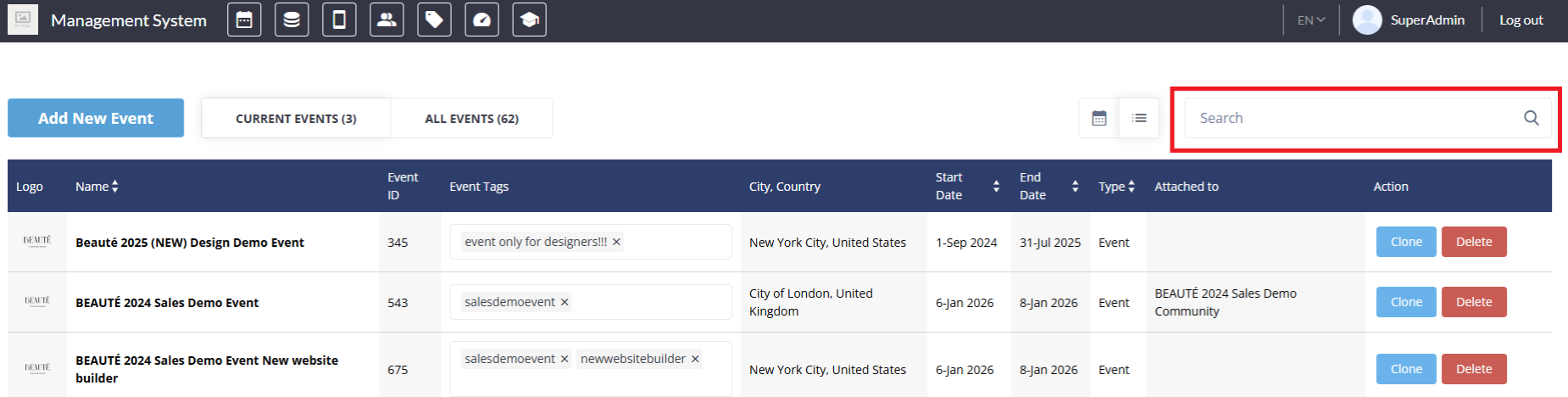Select the All Events (62) tab
Image resolution: width=1568 pixels, height=397 pixels.
coord(471,119)
